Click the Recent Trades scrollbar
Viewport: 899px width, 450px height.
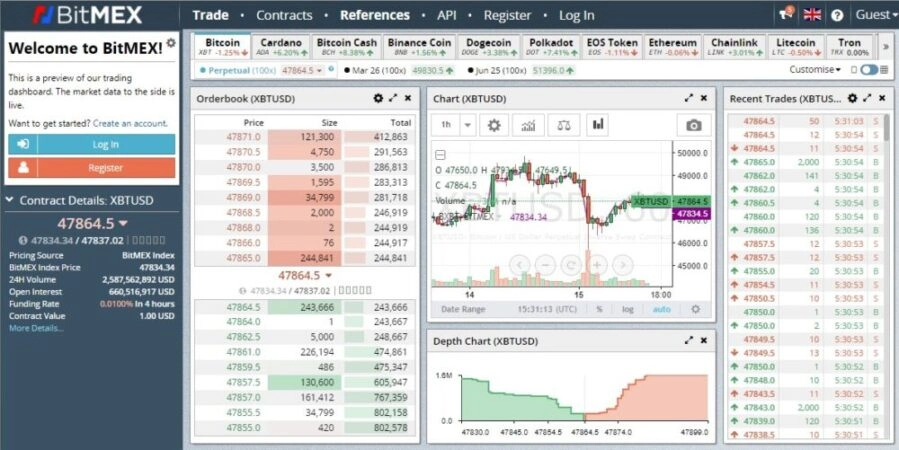[x=888, y=127]
